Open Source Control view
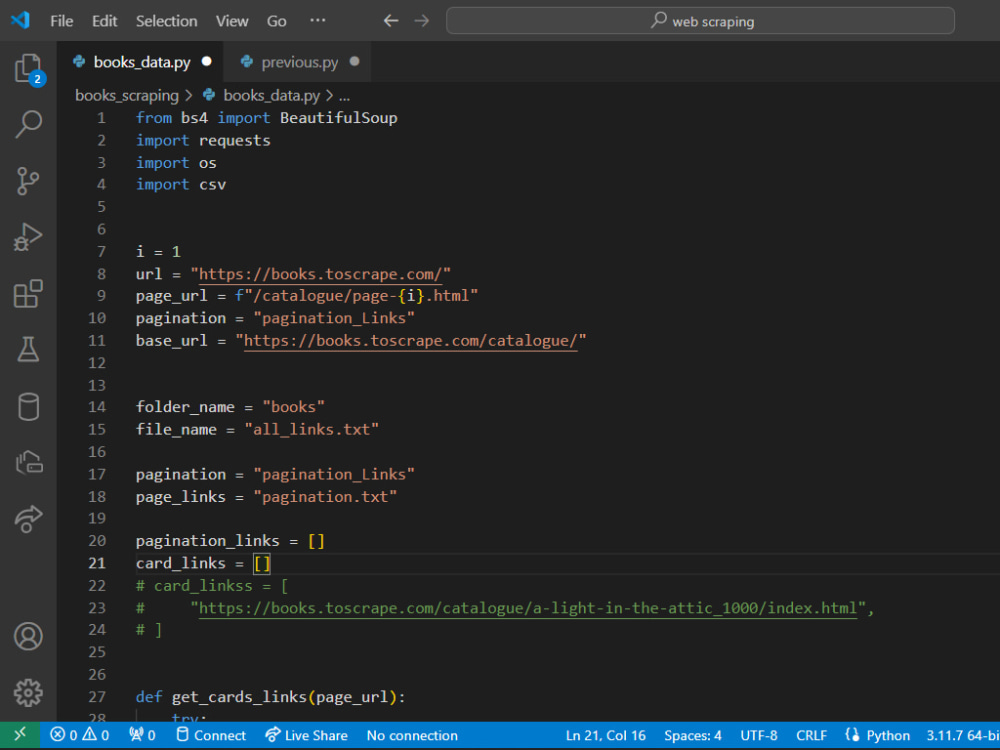1000x750 pixels. (28, 181)
